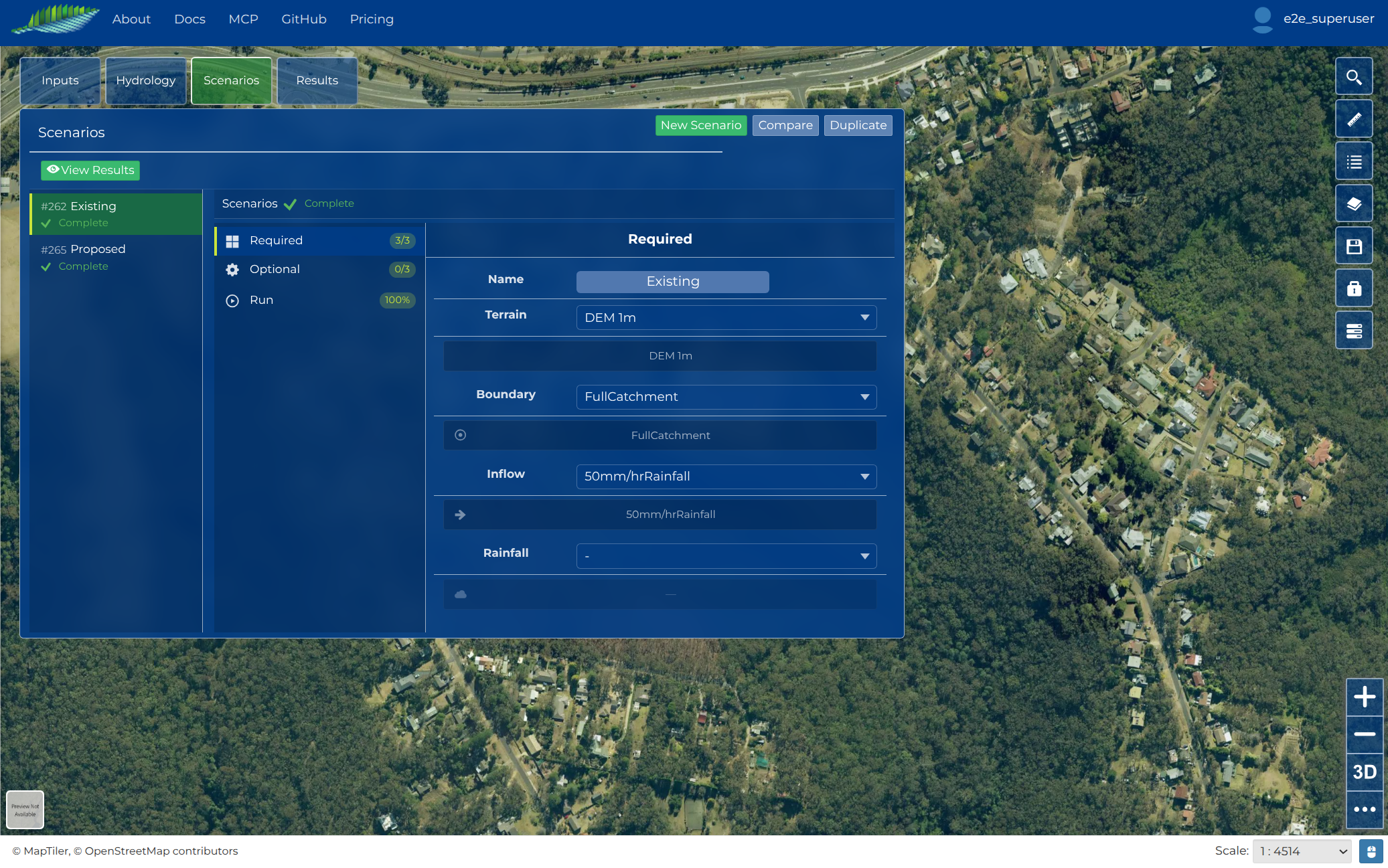Click the gear icon beside Optional
Screen dimensions: 1388x868
coord(232,270)
